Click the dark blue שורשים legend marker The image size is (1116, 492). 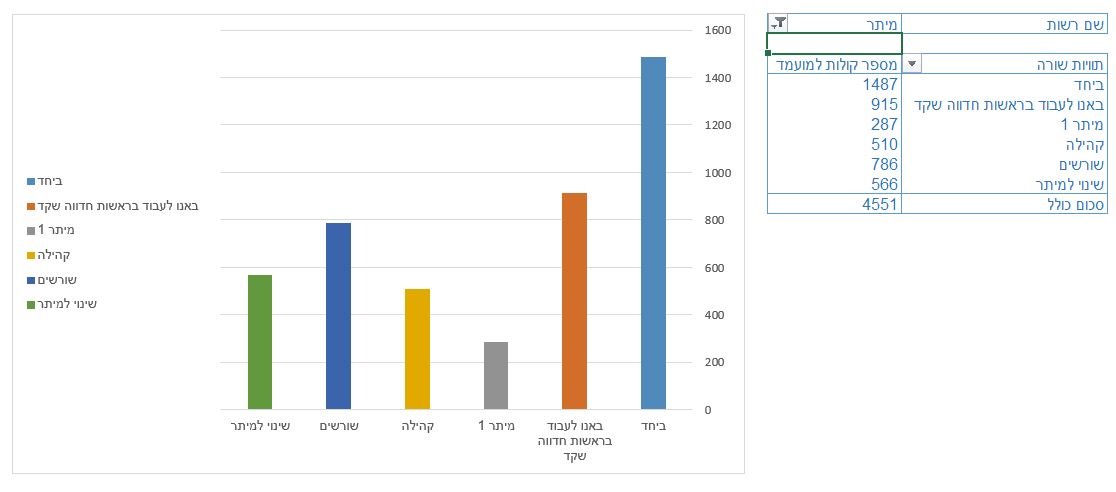(32, 280)
